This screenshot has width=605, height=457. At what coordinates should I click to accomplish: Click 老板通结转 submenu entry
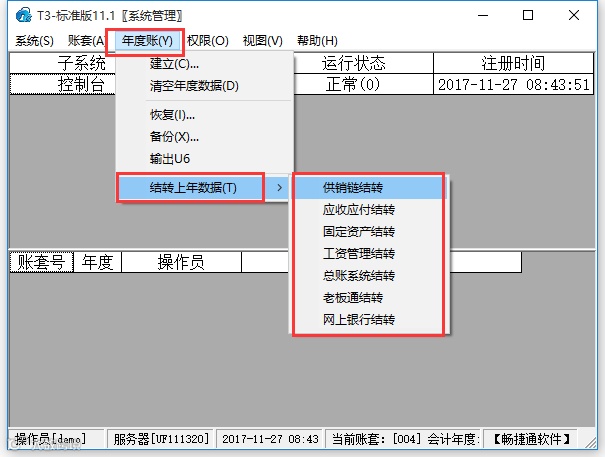point(368,298)
